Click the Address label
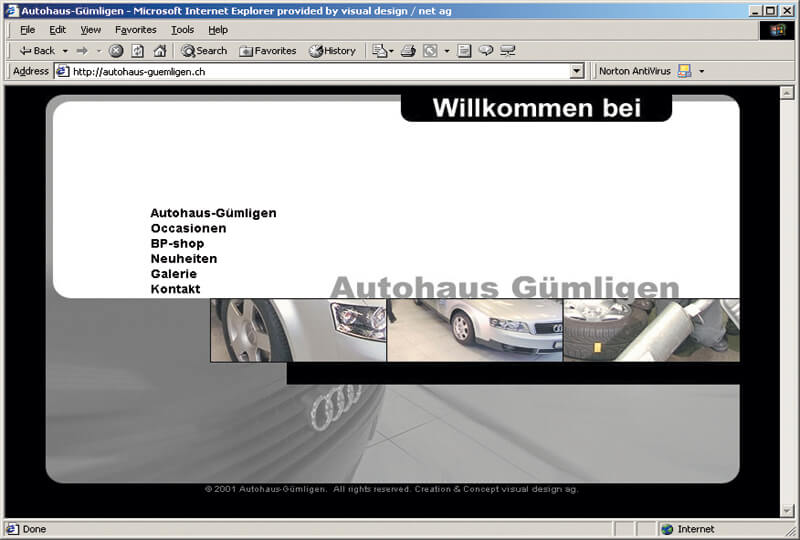This screenshot has height=540, width=800. 31,71
